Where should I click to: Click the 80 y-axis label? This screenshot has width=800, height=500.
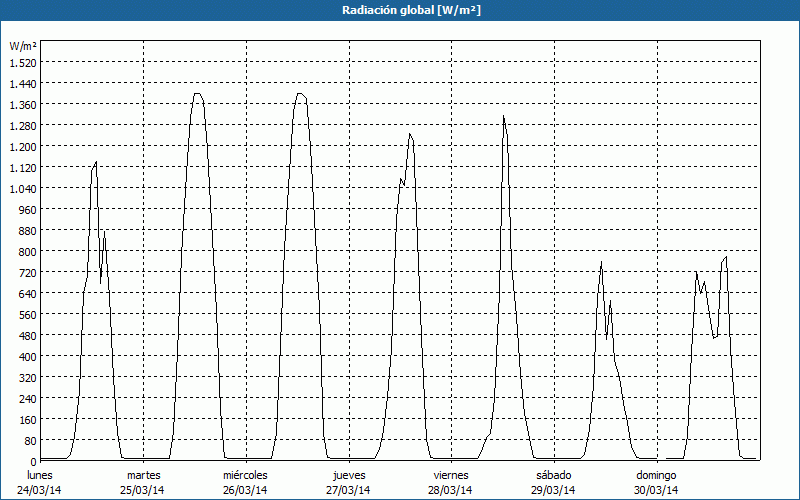(x=30, y=440)
